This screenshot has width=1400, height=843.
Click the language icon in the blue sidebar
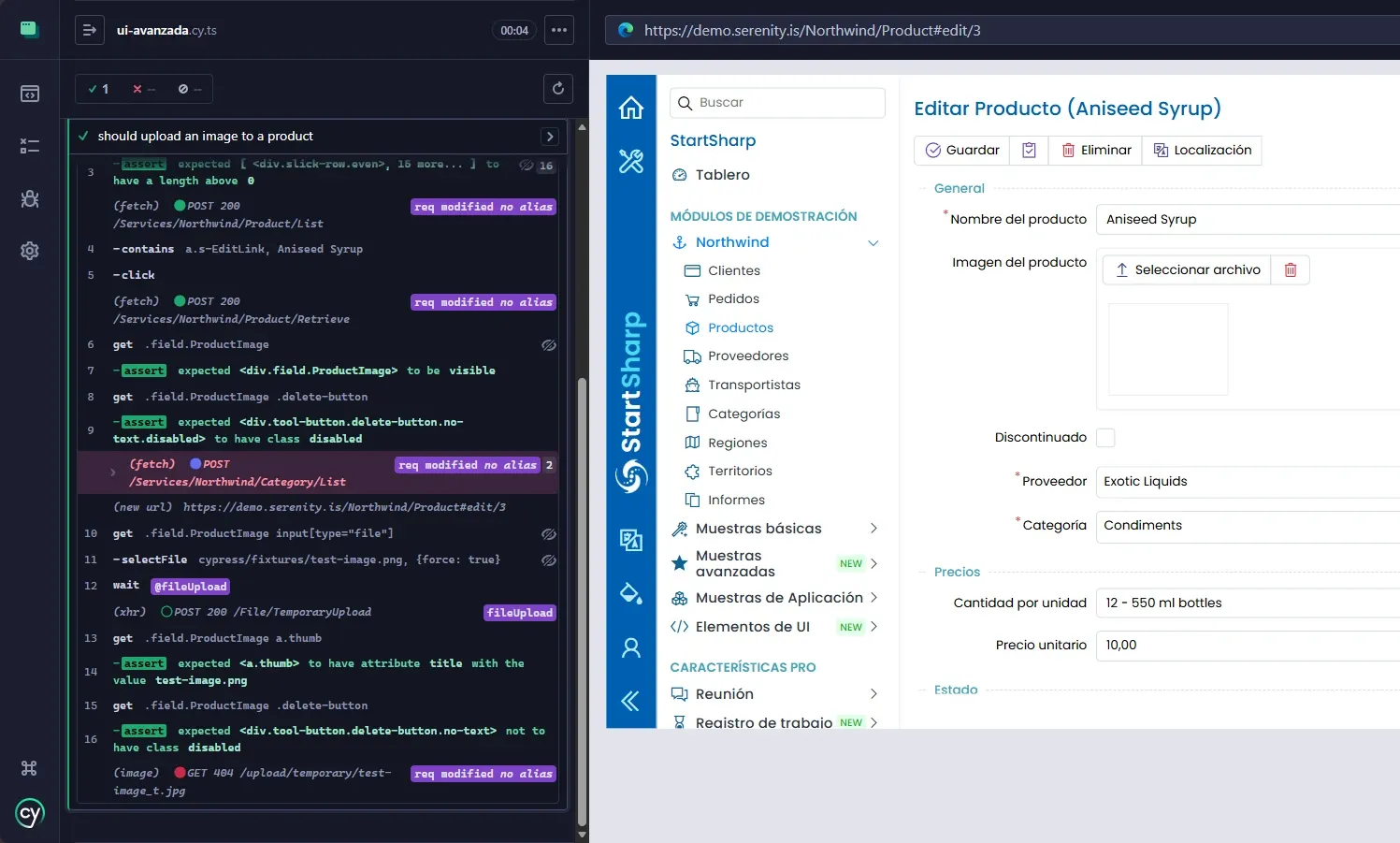(x=631, y=540)
